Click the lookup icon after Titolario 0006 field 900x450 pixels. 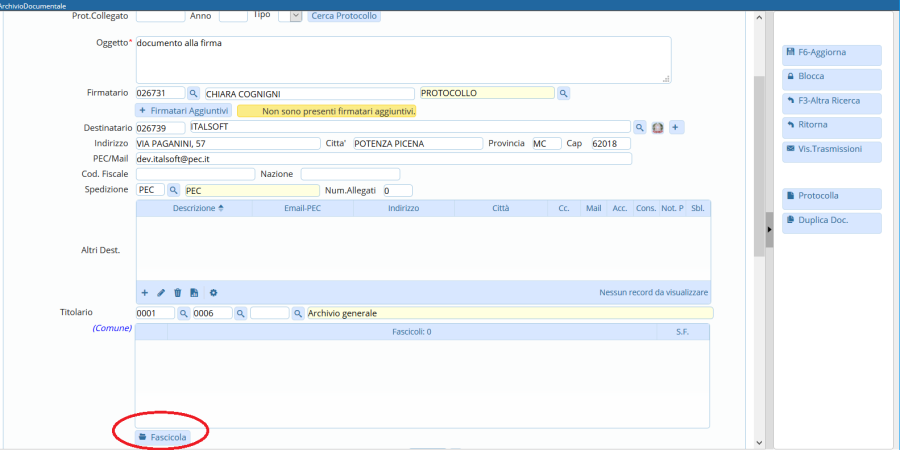pos(240,313)
